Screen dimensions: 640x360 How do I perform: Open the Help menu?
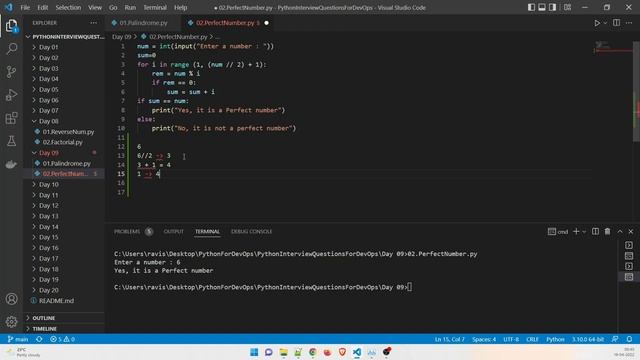180,7
